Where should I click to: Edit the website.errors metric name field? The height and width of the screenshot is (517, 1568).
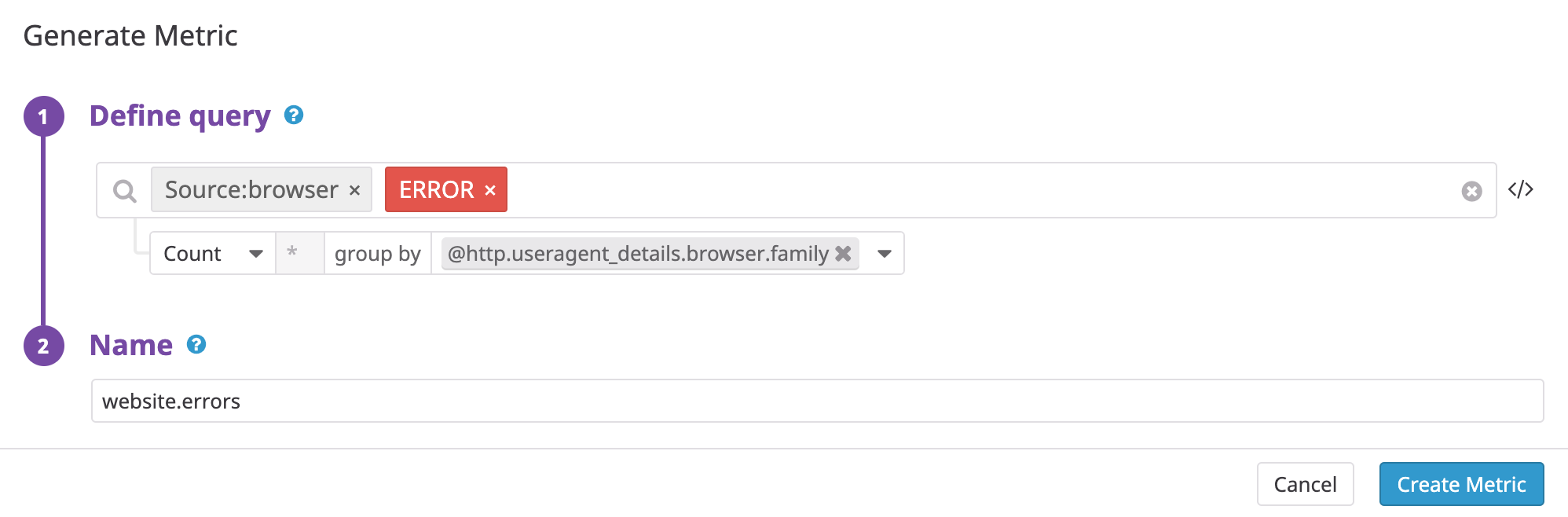[x=314, y=401]
